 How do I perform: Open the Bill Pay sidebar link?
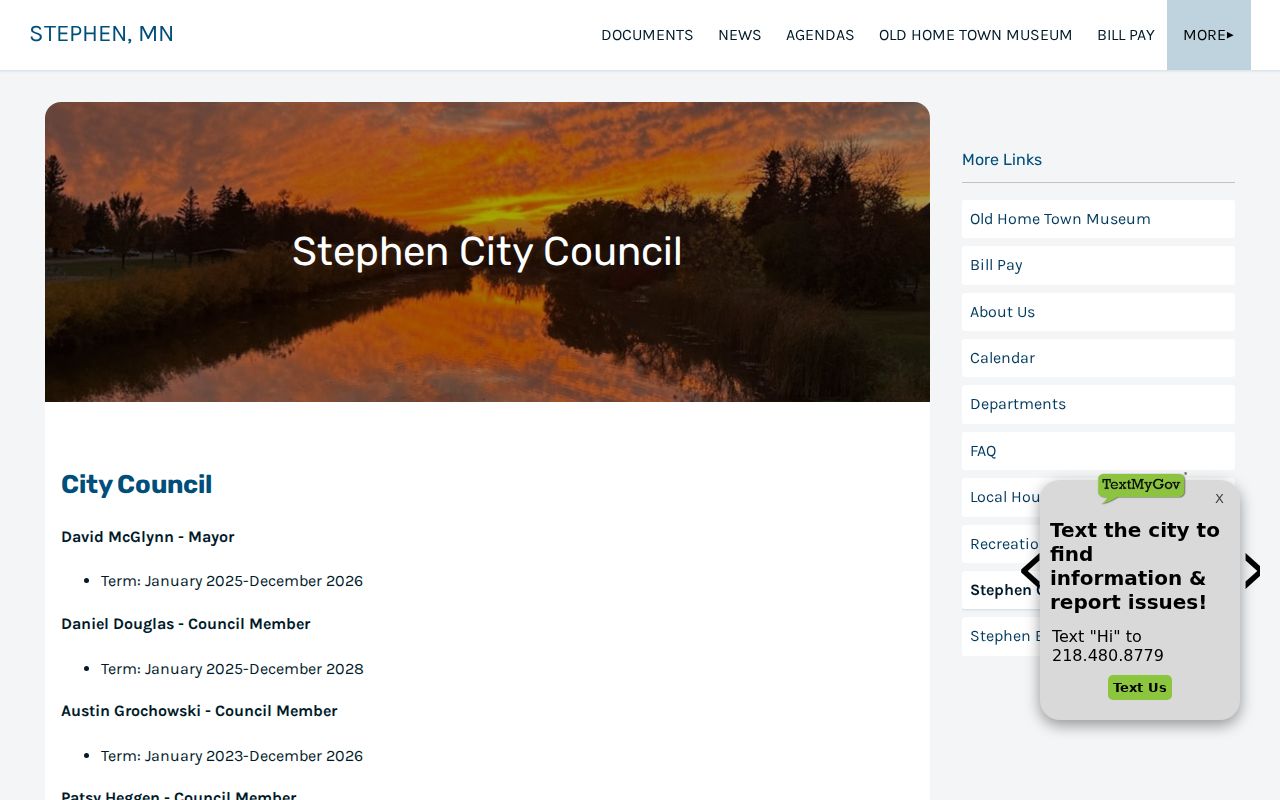1098,265
